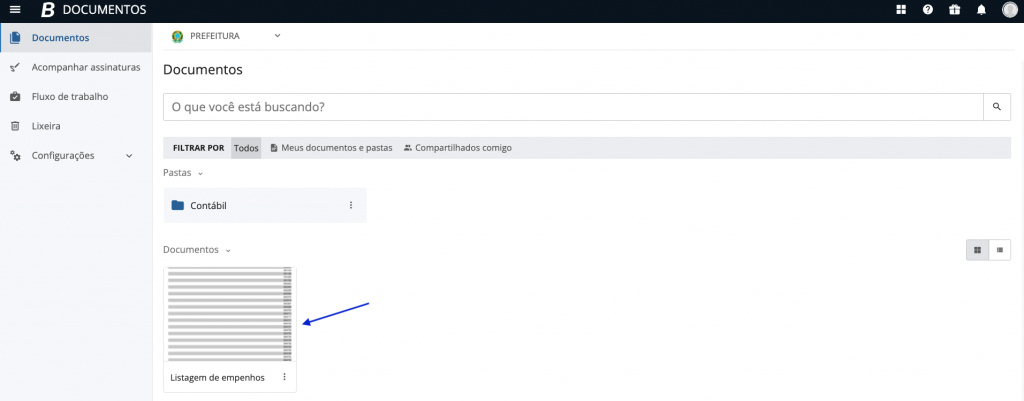Collapse the Documentos list section
1024x401 pixels.
227,250
